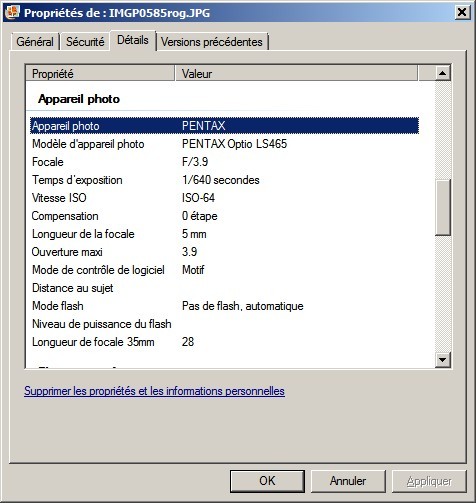Click the F/3.9 value
This screenshot has height=503, width=476.
pyautogui.click(x=195, y=162)
